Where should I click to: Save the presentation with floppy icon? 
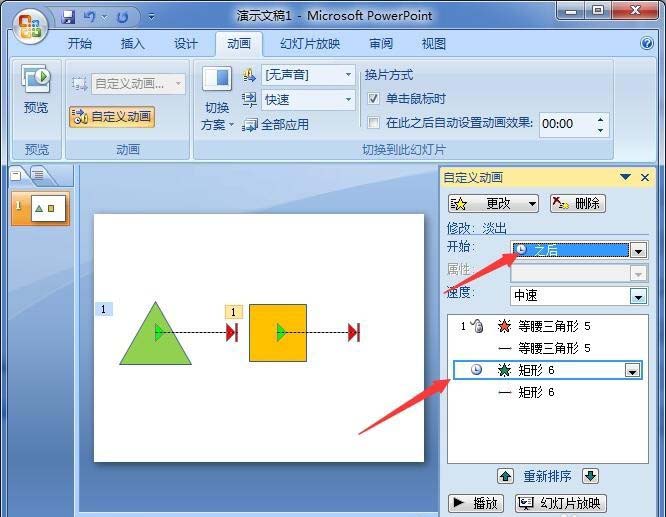pyautogui.click(x=68, y=17)
